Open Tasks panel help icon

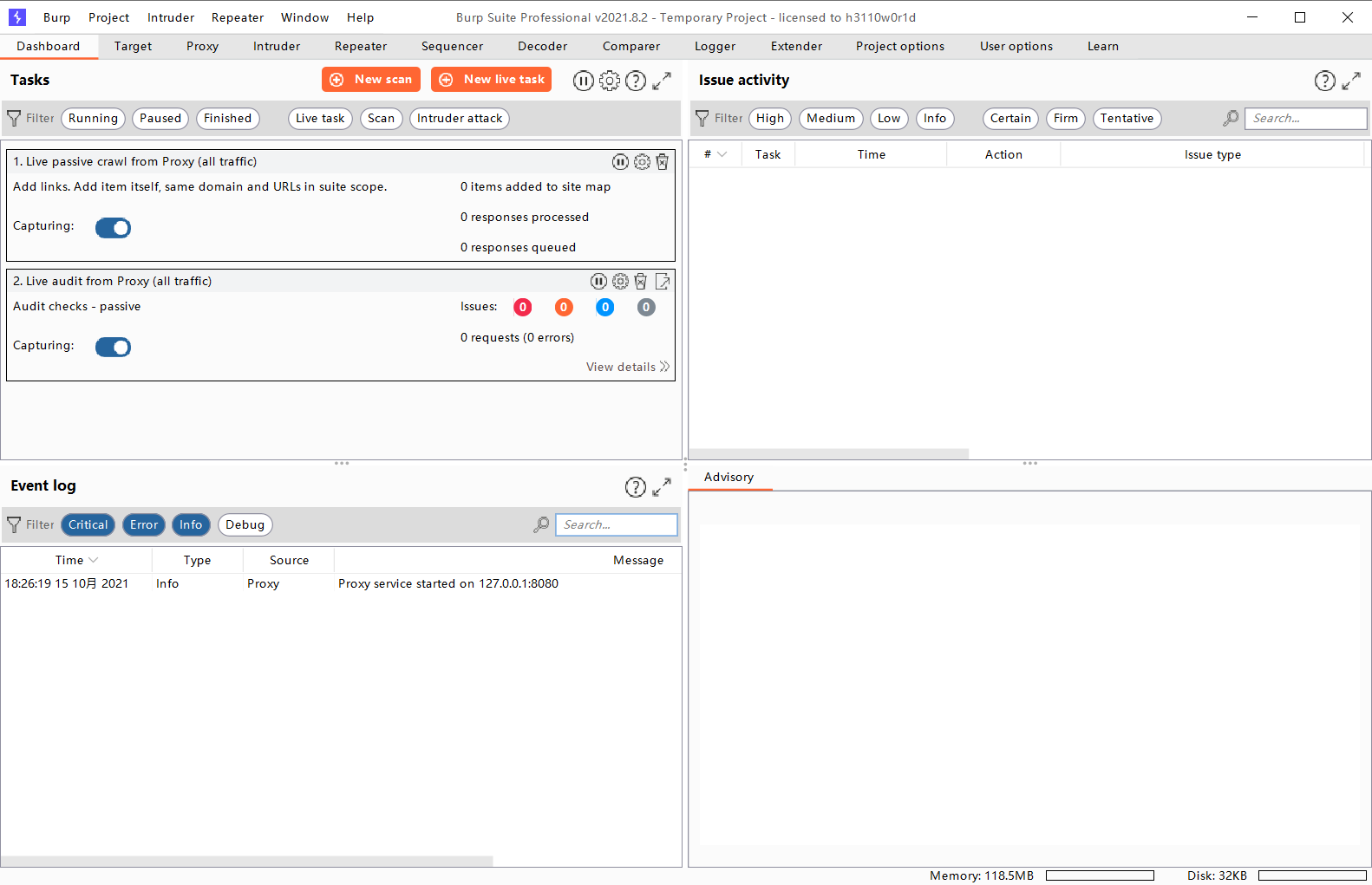click(x=636, y=81)
